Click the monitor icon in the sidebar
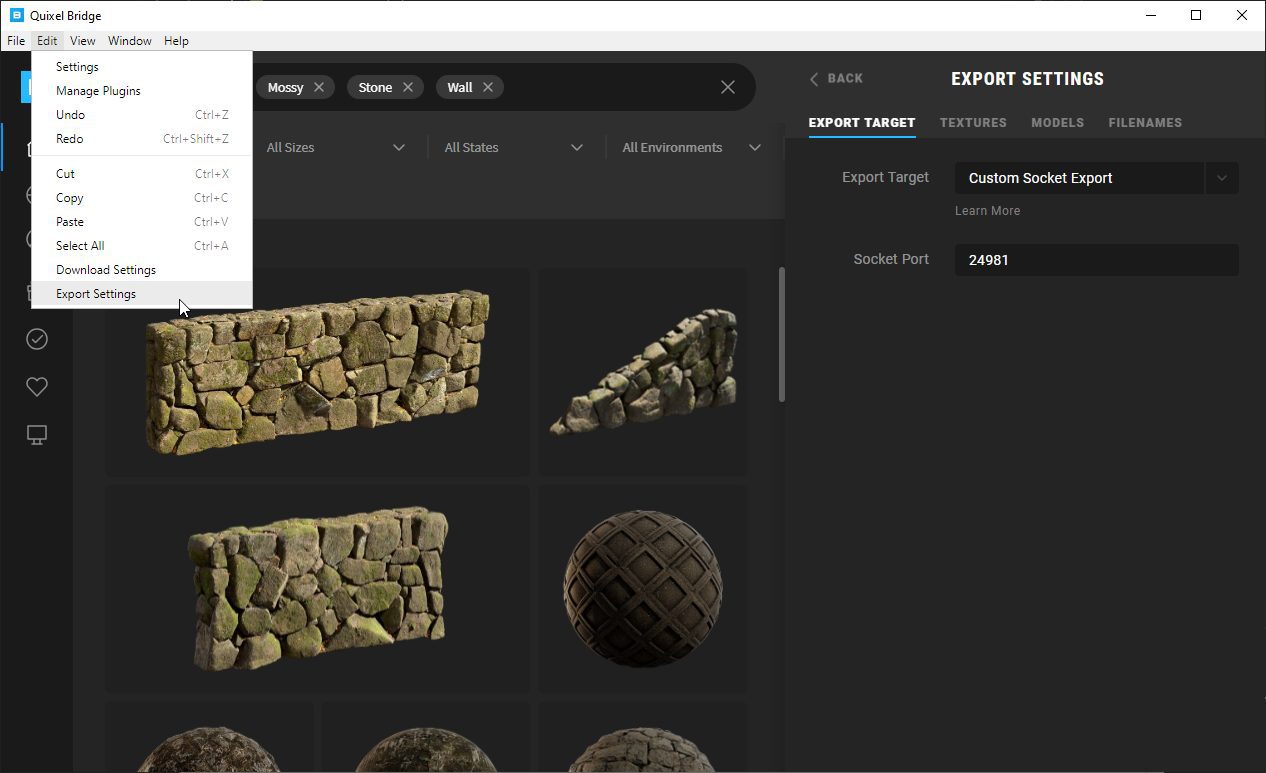 tap(37, 435)
